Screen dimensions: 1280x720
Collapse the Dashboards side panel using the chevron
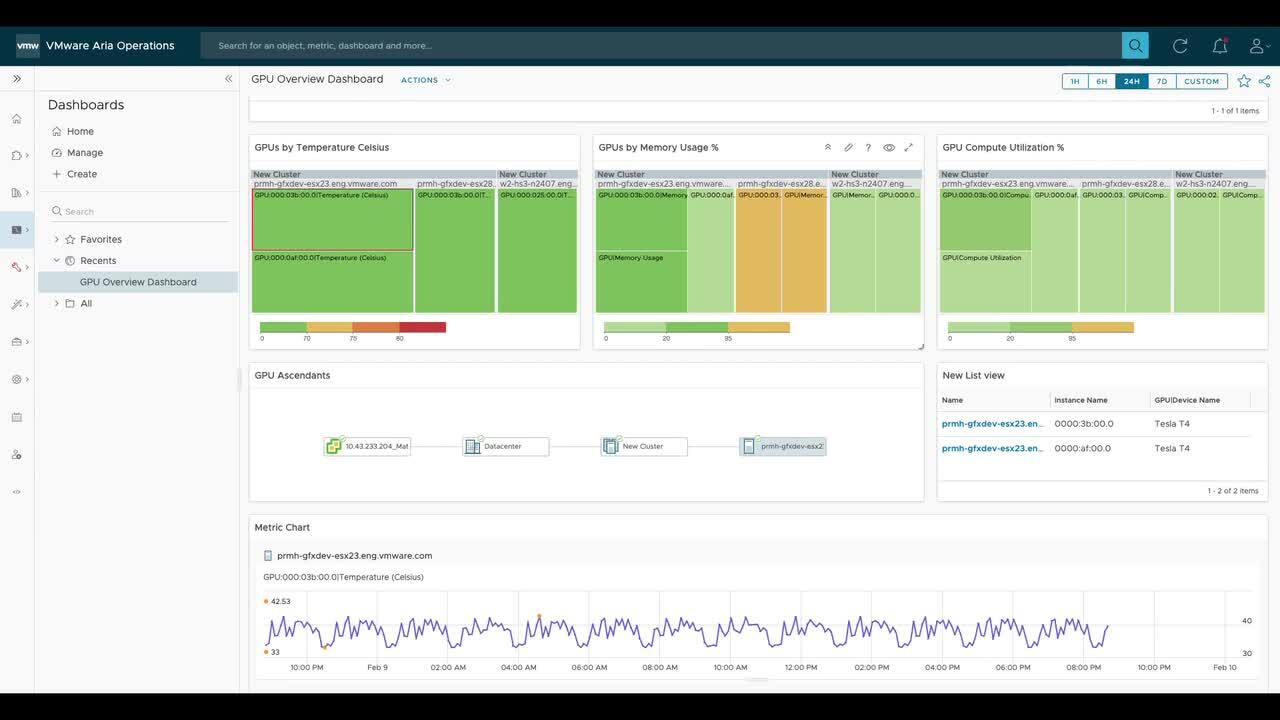point(228,78)
